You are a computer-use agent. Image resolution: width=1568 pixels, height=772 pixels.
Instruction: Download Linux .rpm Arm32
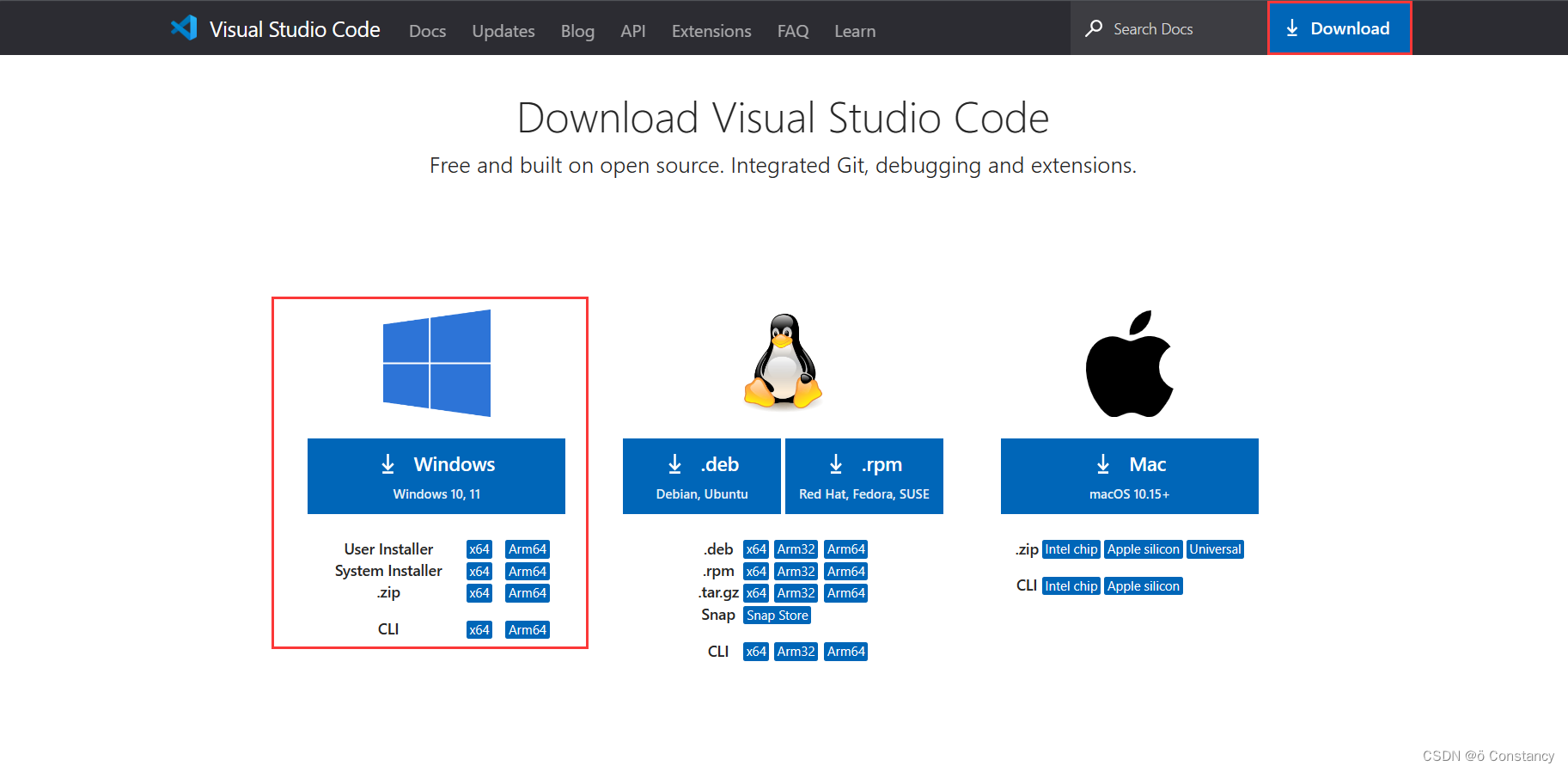coord(796,572)
